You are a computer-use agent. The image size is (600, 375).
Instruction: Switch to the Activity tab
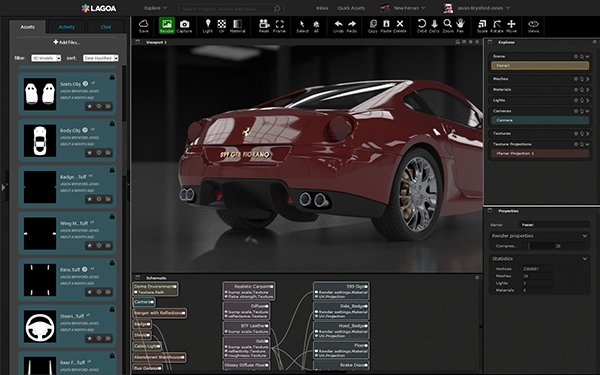pyautogui.click(x=67, y=27)
